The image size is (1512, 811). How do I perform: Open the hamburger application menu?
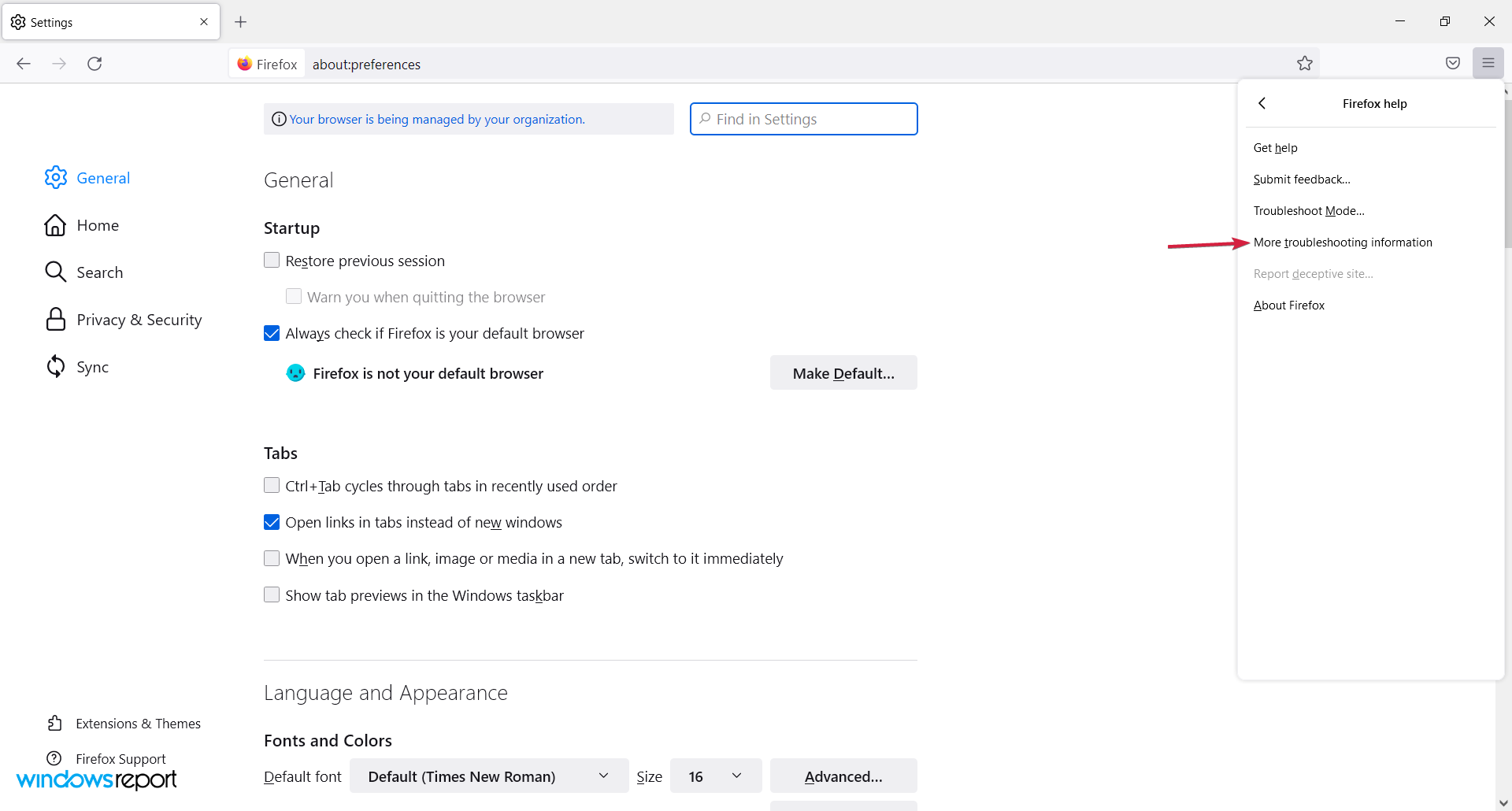[x=1488, y=63]
